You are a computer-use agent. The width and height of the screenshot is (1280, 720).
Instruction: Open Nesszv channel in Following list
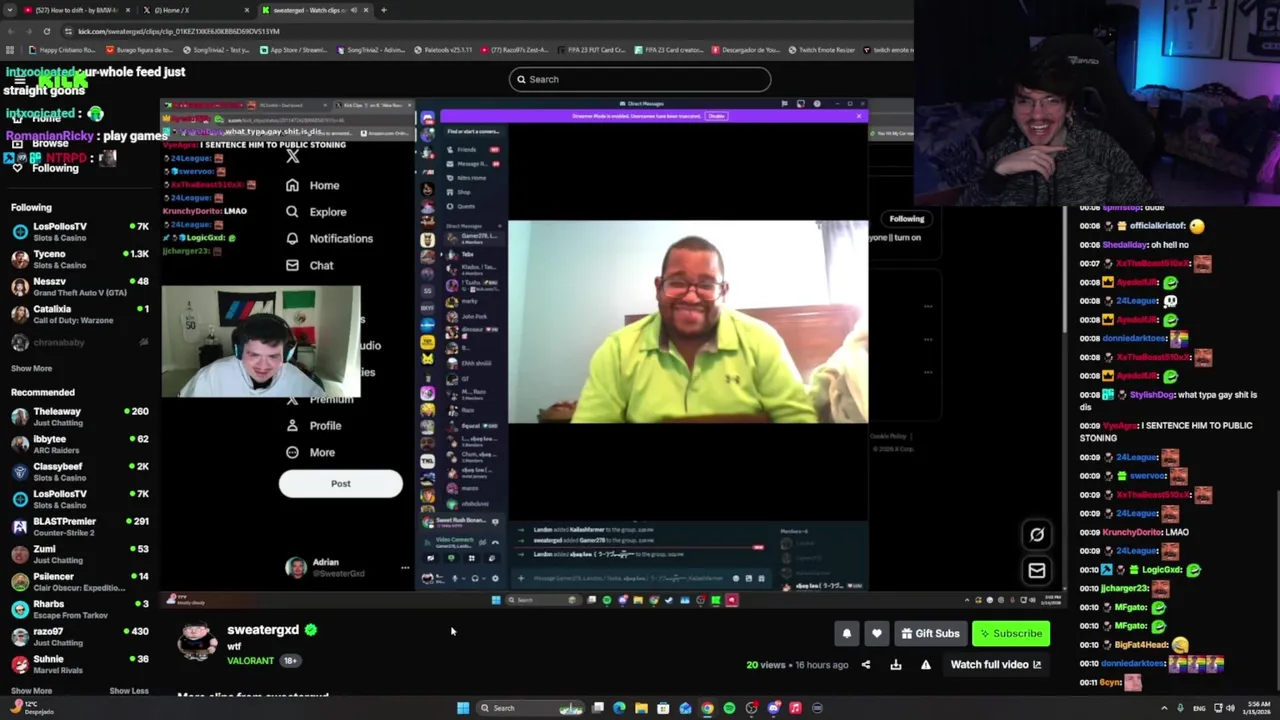coord(79,287)
